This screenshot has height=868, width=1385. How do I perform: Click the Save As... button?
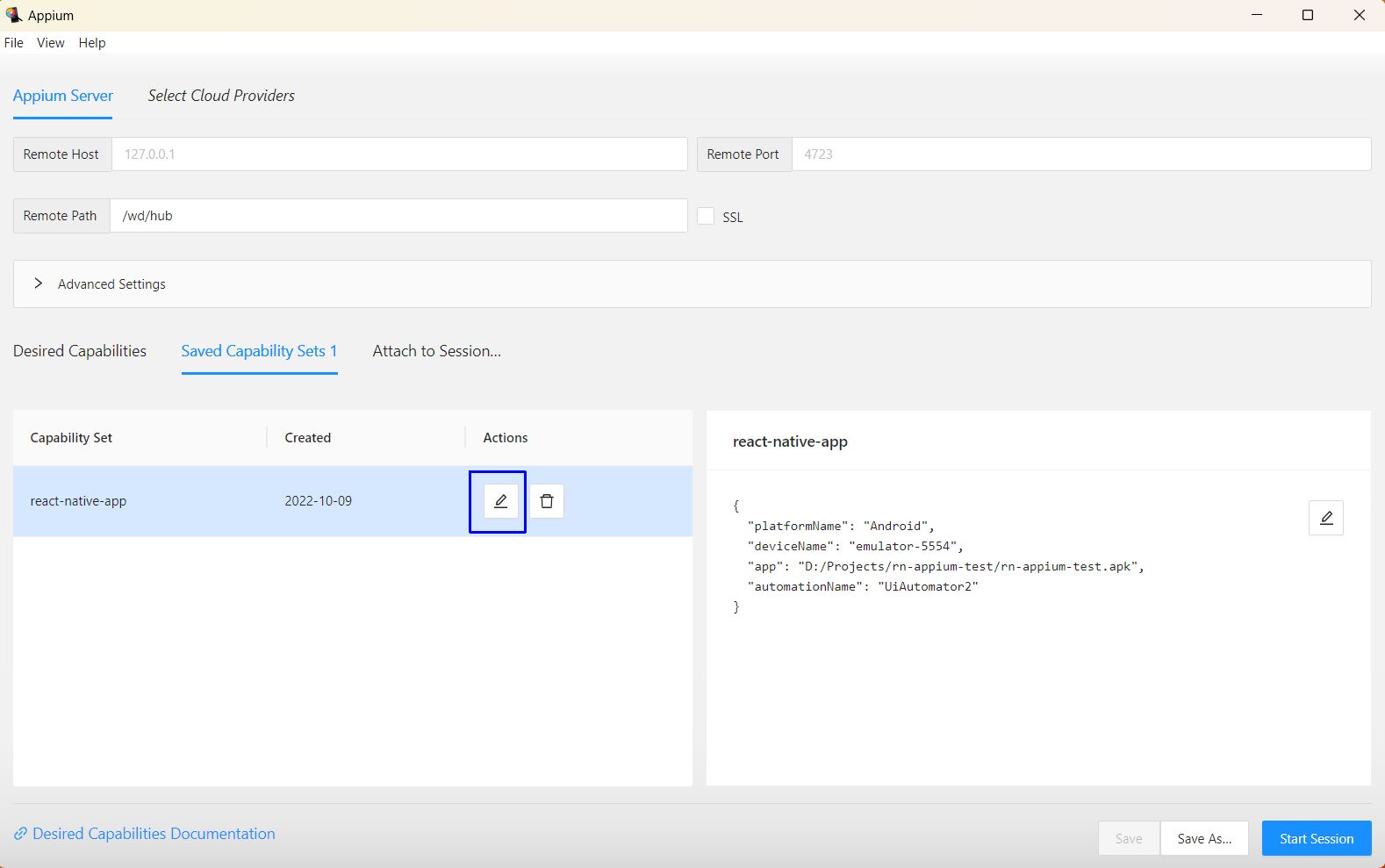pos(1204,838)
